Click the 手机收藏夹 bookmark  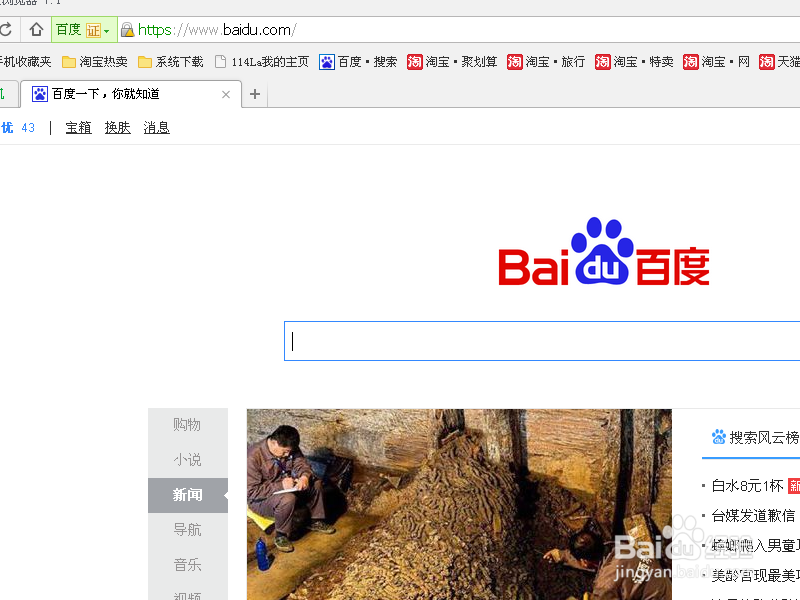[x=26, y=62]
